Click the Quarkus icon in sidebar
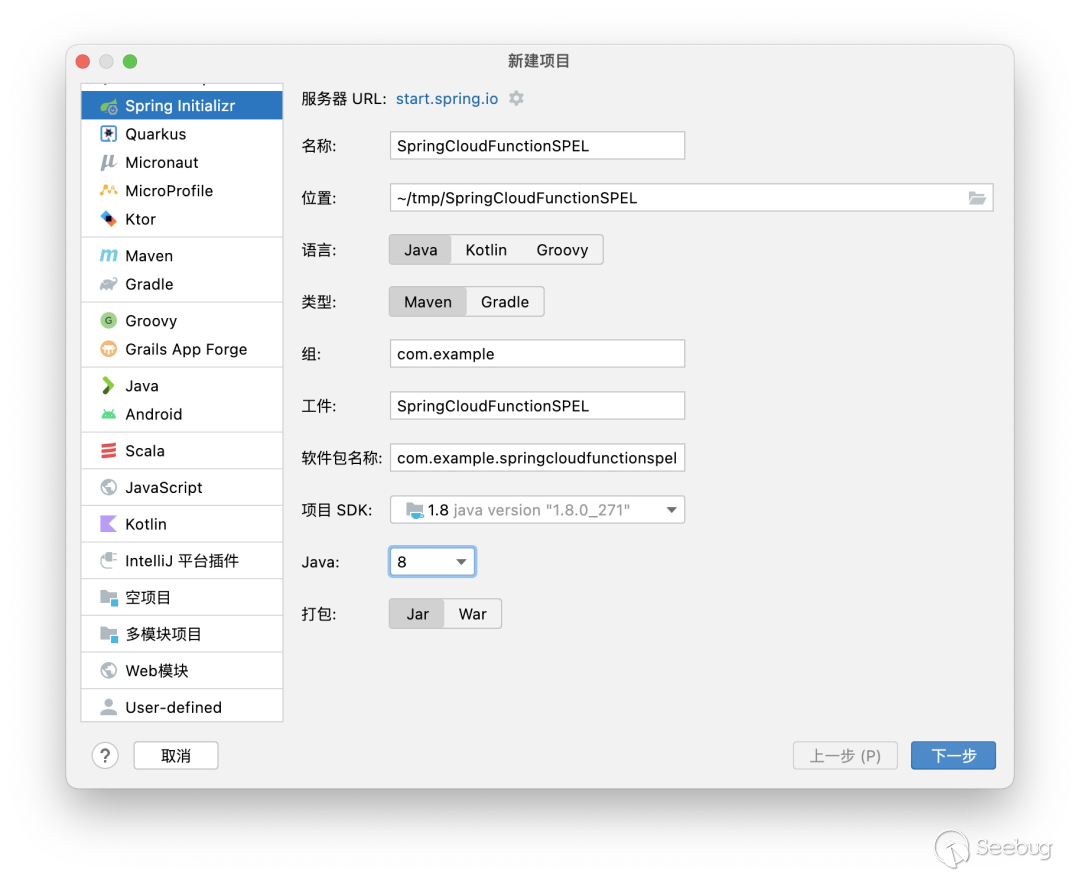 tap(109, 134)
